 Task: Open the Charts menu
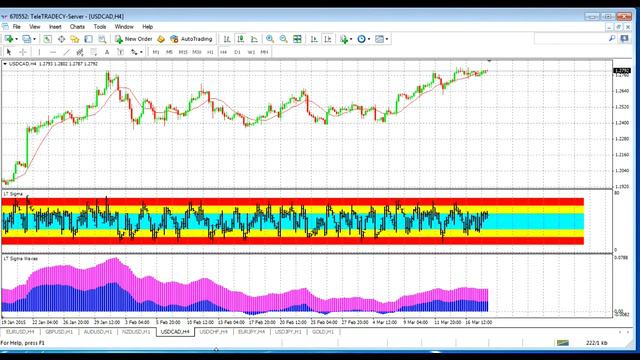tap(77, 27)
